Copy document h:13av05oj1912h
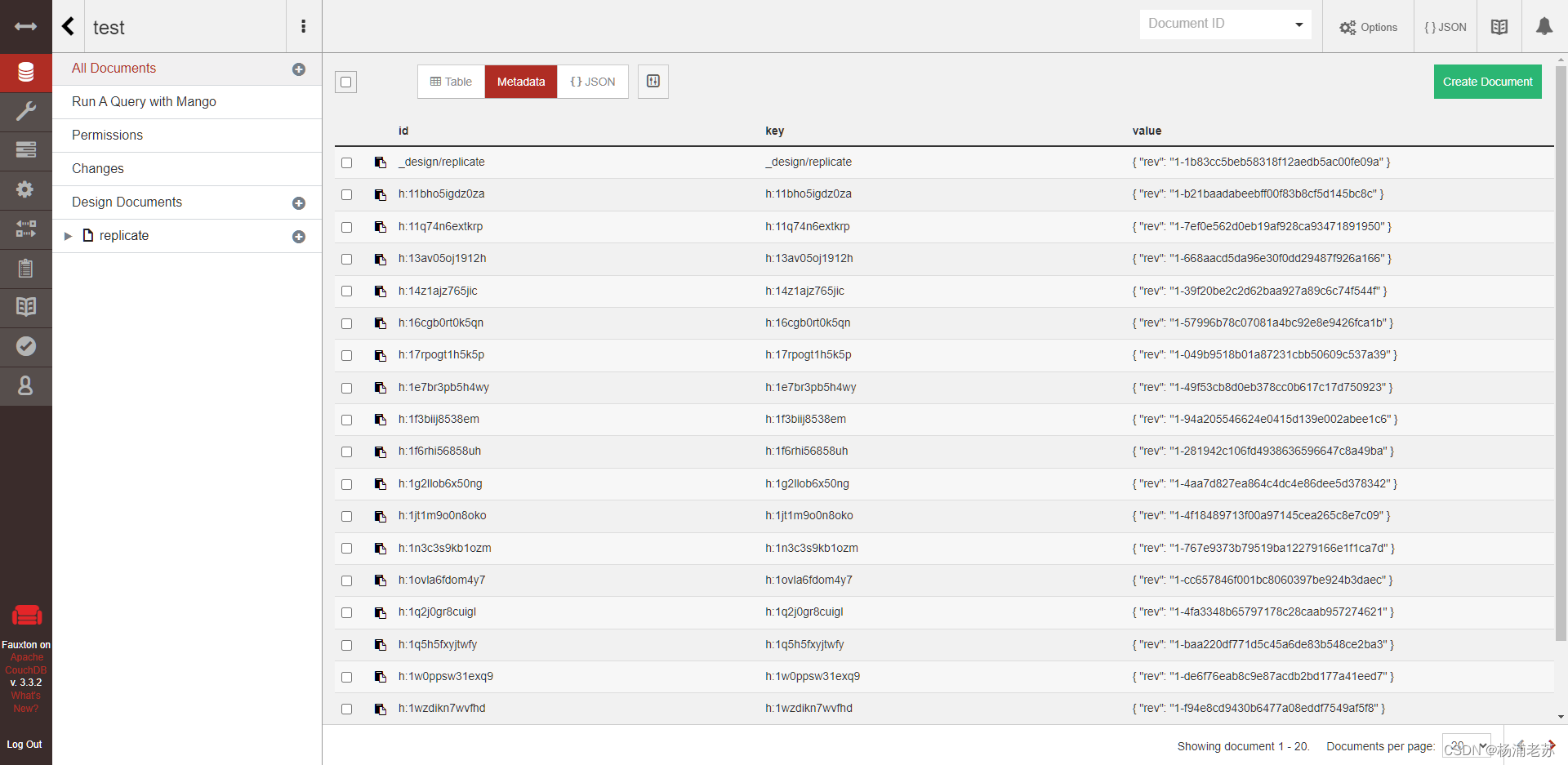The image size is (1568, 765). [380, 259]
